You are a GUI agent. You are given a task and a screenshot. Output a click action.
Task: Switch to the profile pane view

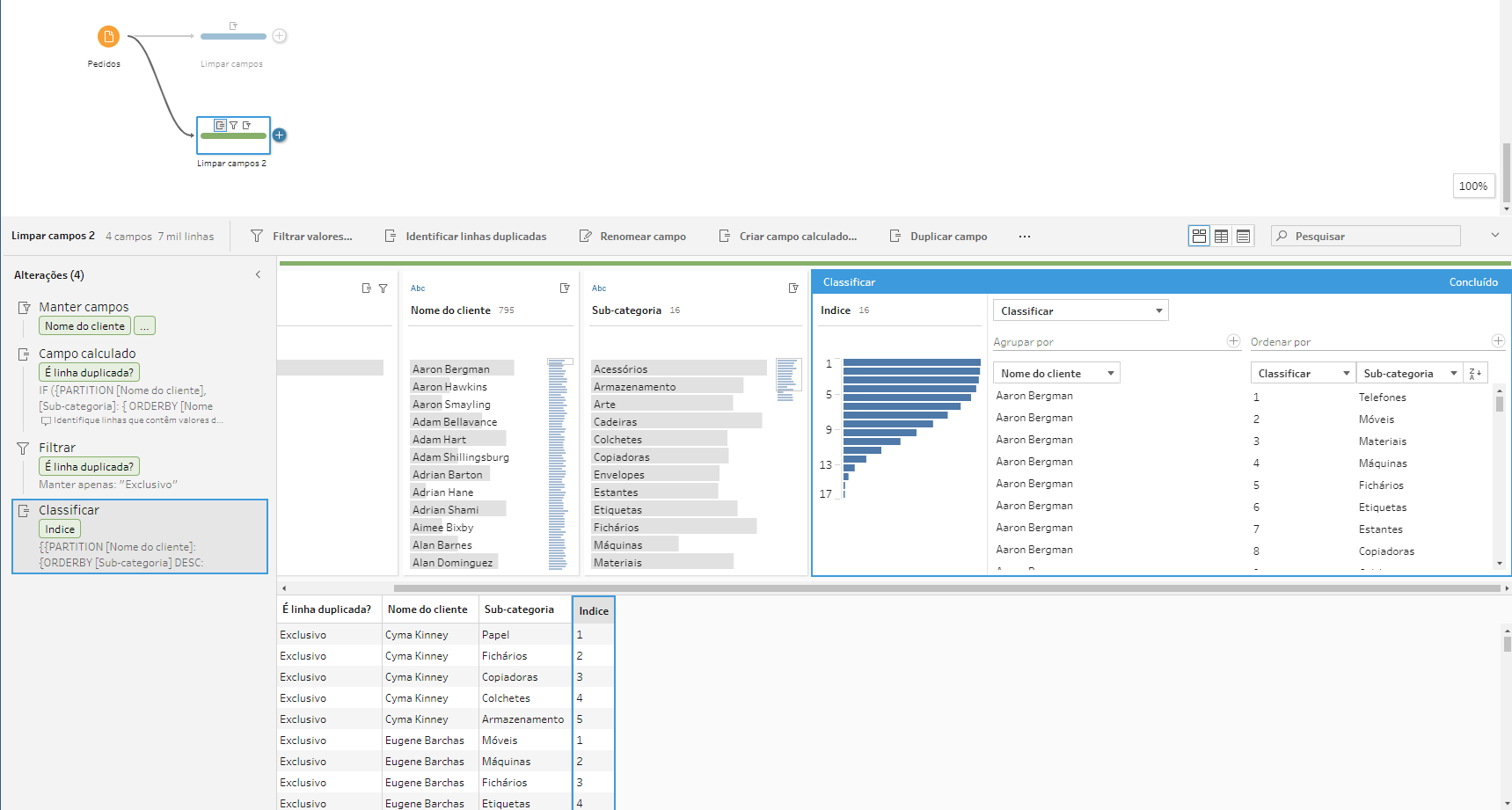pyautogui.click(x=1199, y=236)
